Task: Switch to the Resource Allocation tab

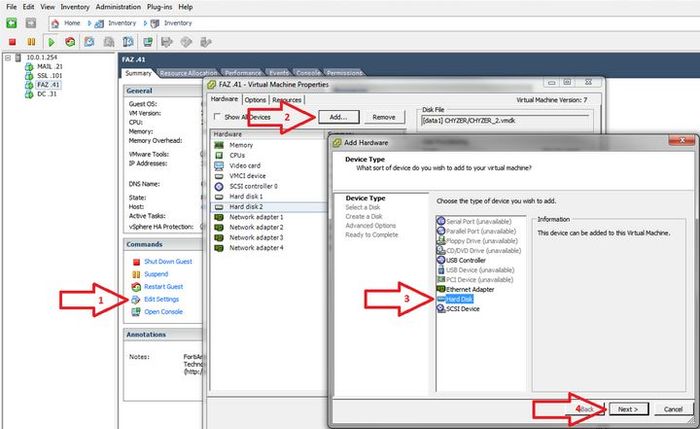Action: point(188,73)
